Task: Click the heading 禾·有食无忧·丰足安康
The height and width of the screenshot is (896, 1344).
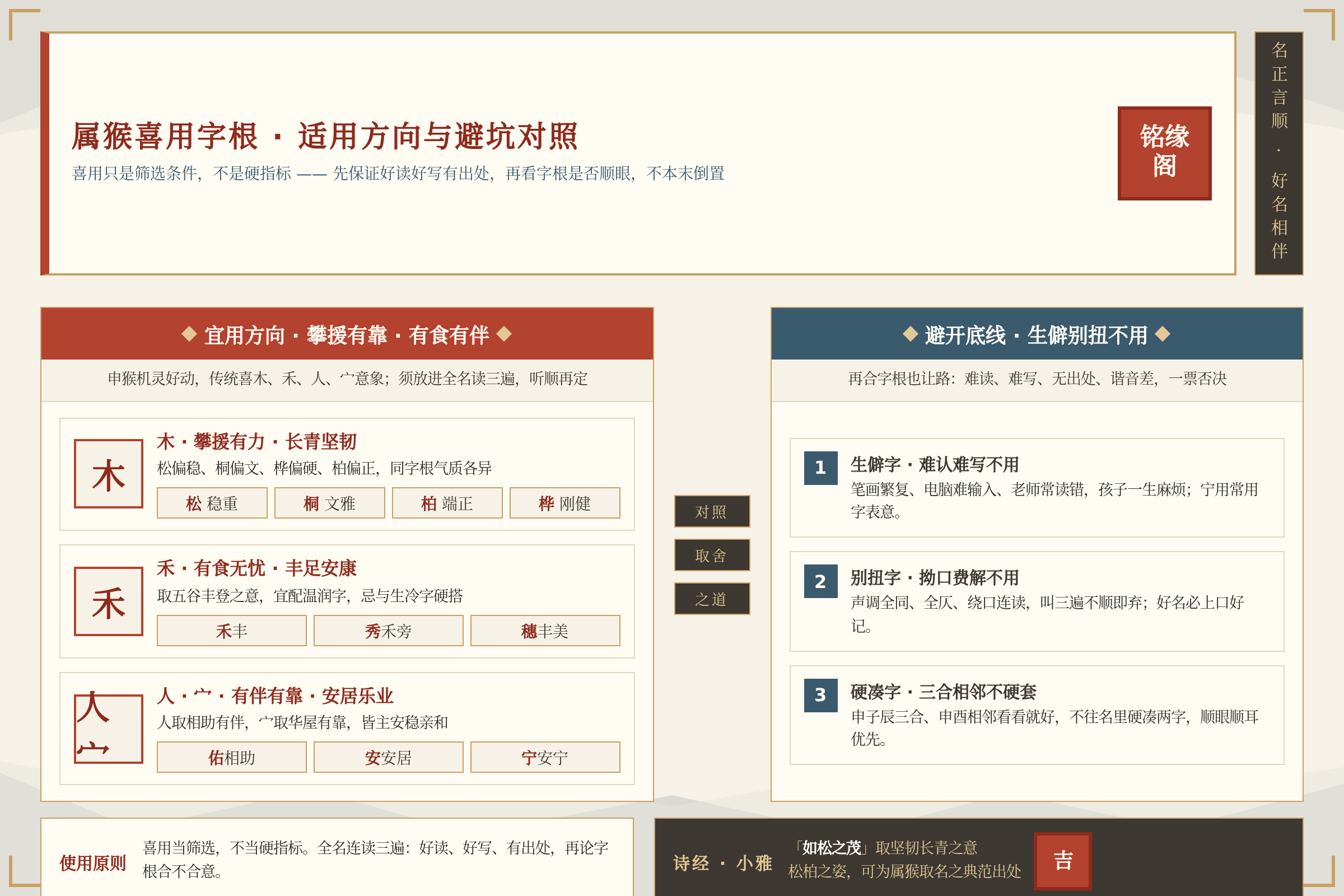Action: [x=256, y=568]
